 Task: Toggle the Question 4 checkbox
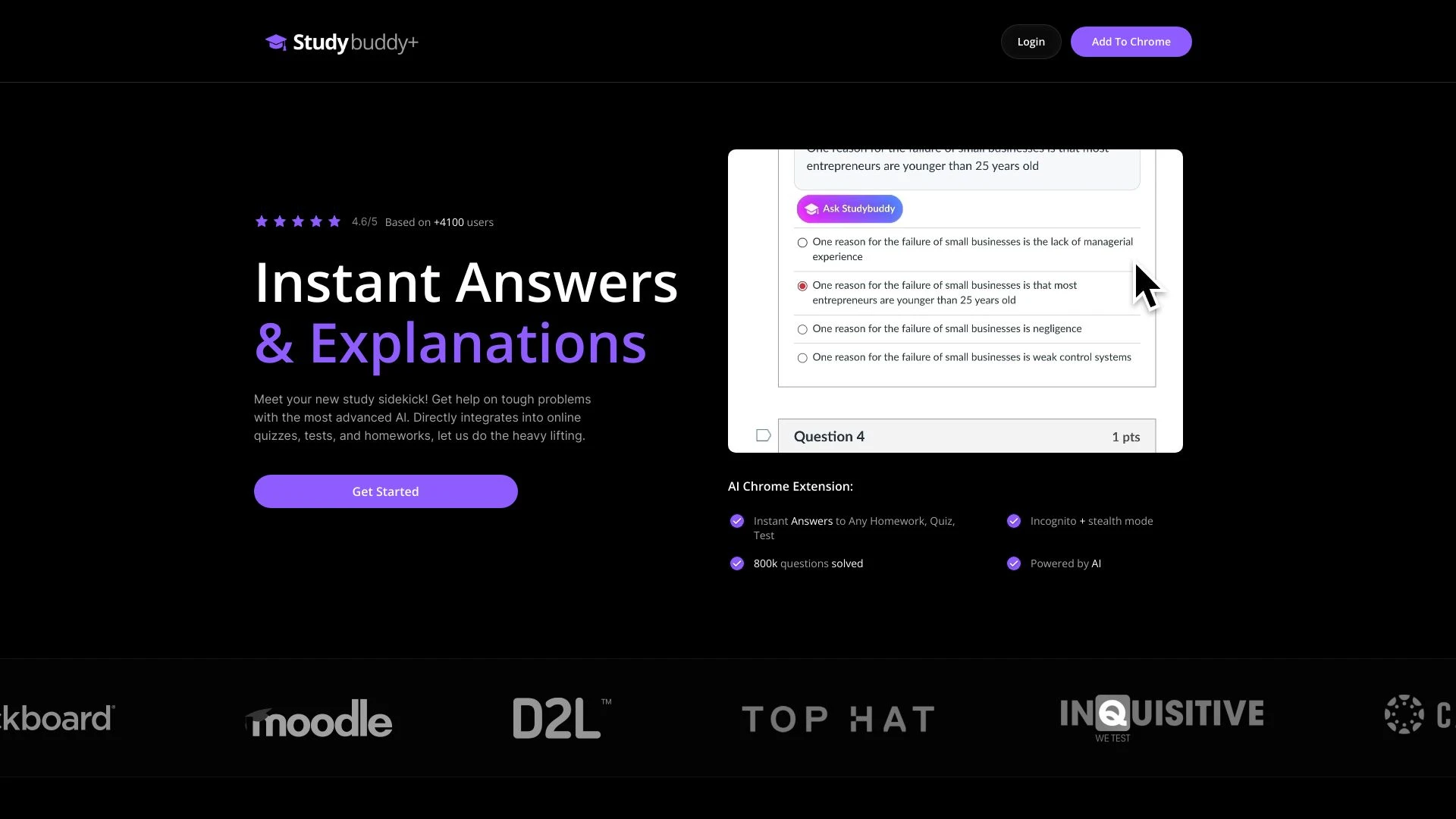[x=762, y=435]
